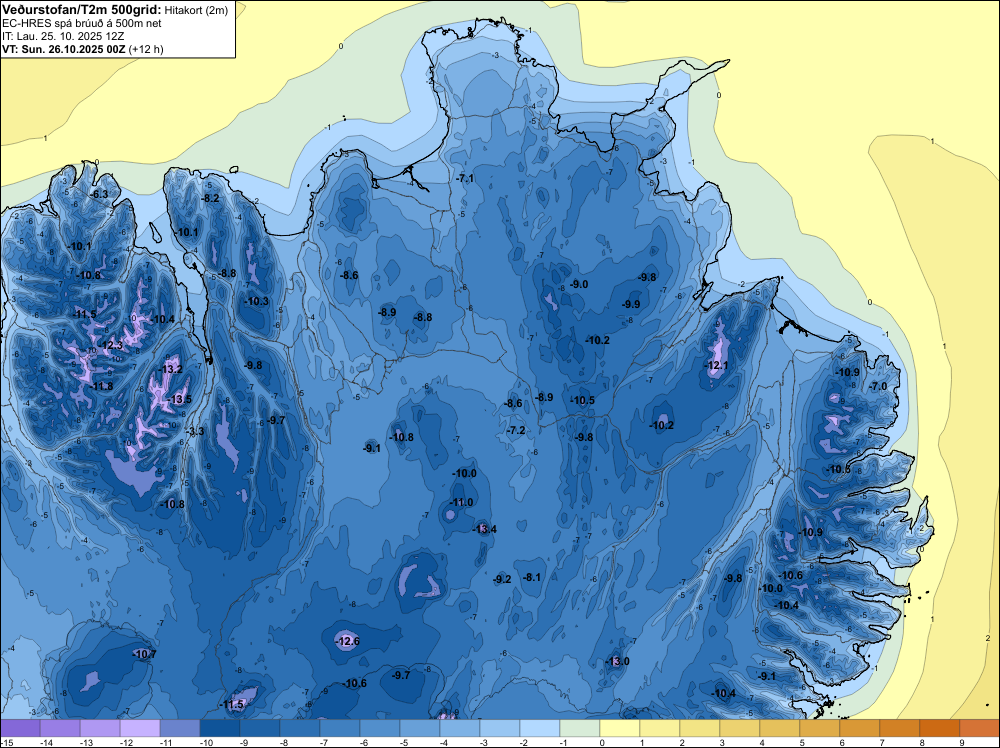This screenshot has width=1000, height=748.
Task: Click the title 'Veðurstofan/T2m 500grid:'
Action: click(x=82, y=10)
